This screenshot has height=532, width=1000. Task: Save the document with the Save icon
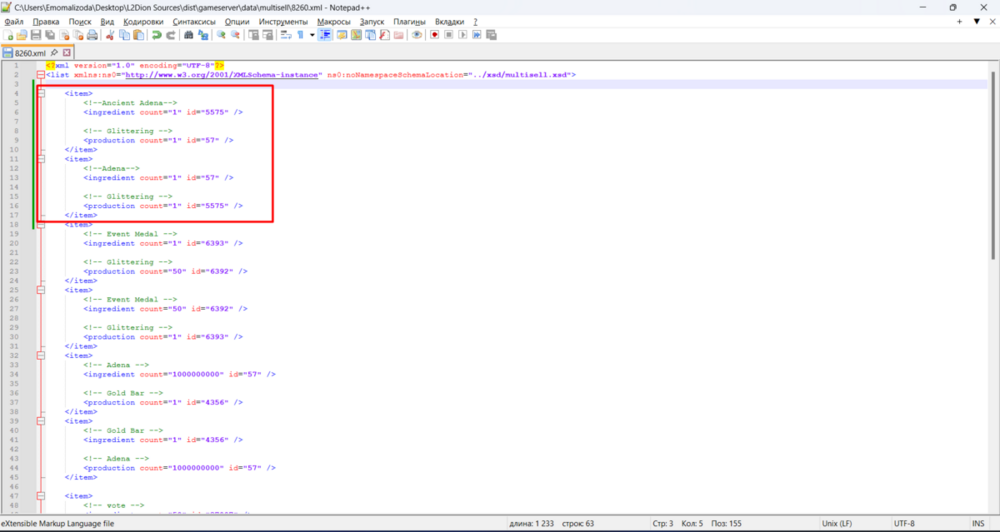pos(36,35)
